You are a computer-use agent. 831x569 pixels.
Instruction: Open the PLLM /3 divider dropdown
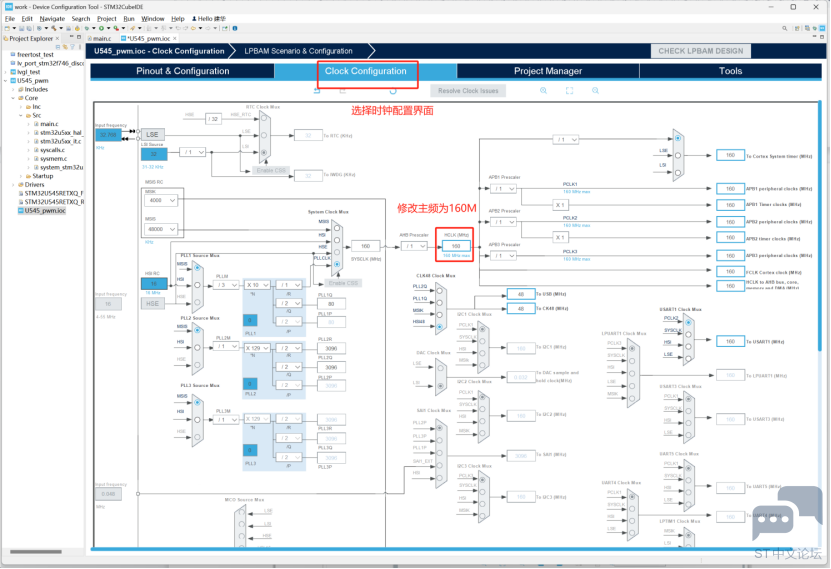click(x=226, y=285)
